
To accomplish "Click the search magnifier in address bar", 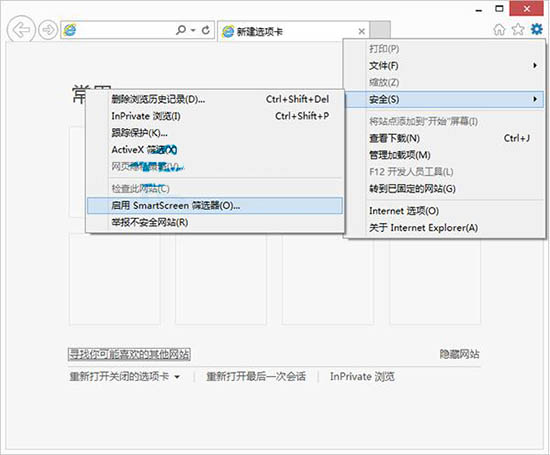I will tap(181, 30).
